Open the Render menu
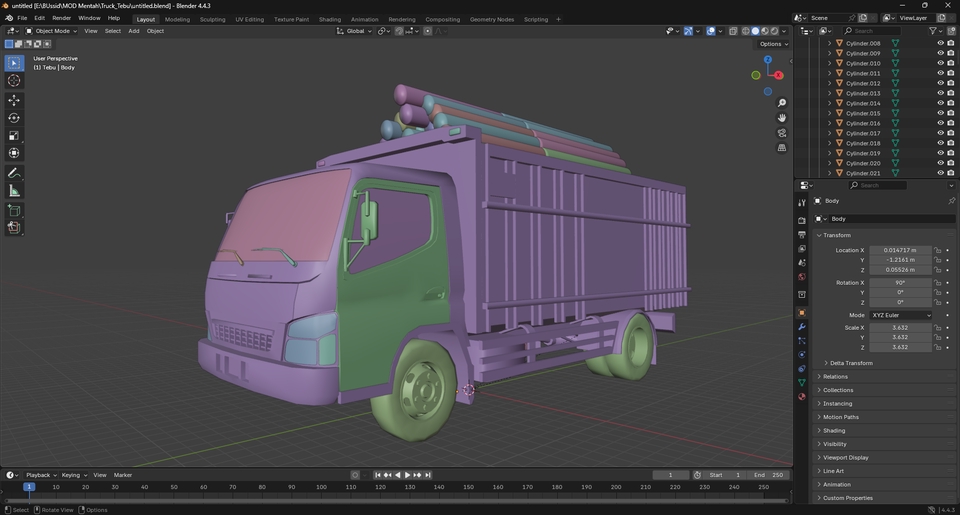Image resolution: width=960 pixels, height=515 pixels. tap(61, 18)
